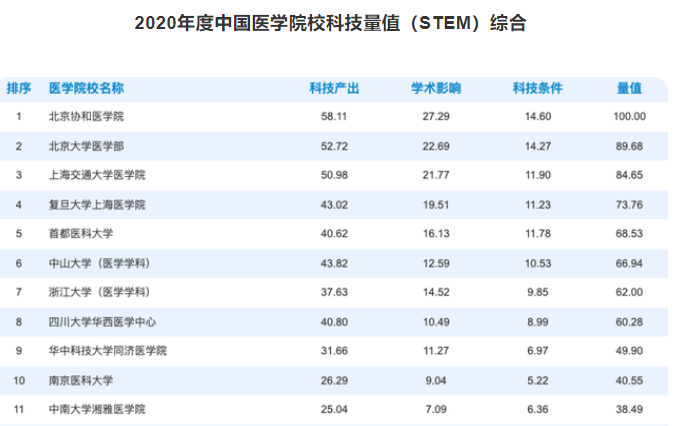Image resolution: width=673 pixels, height=426 pixels.
Task: Click the 5.22 value cell
Action: [x=537, y=381]
